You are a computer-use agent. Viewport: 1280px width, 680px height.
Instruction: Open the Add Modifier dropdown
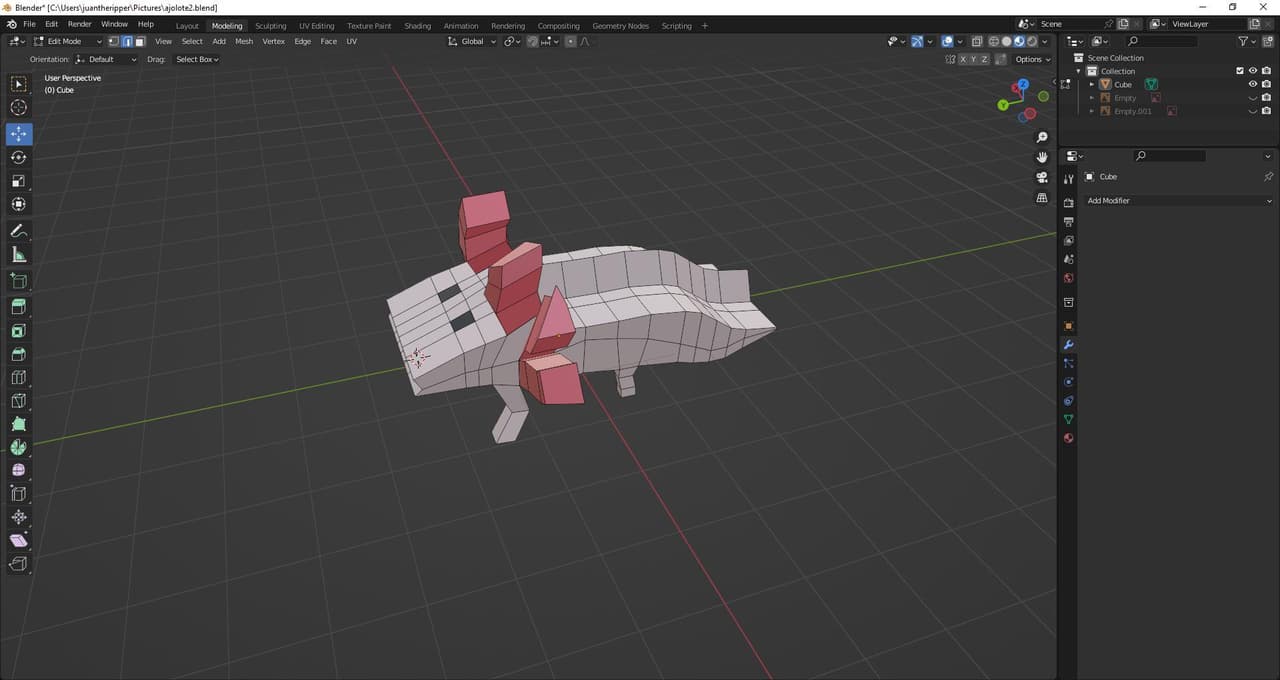(x=1179, y=200)
